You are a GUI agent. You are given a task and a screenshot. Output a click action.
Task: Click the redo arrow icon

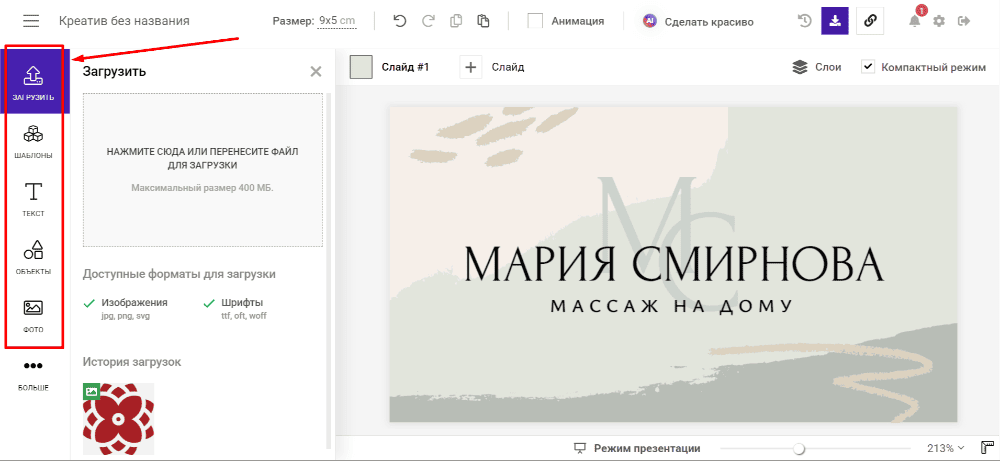pyautogui.click(x=428, y=21)
